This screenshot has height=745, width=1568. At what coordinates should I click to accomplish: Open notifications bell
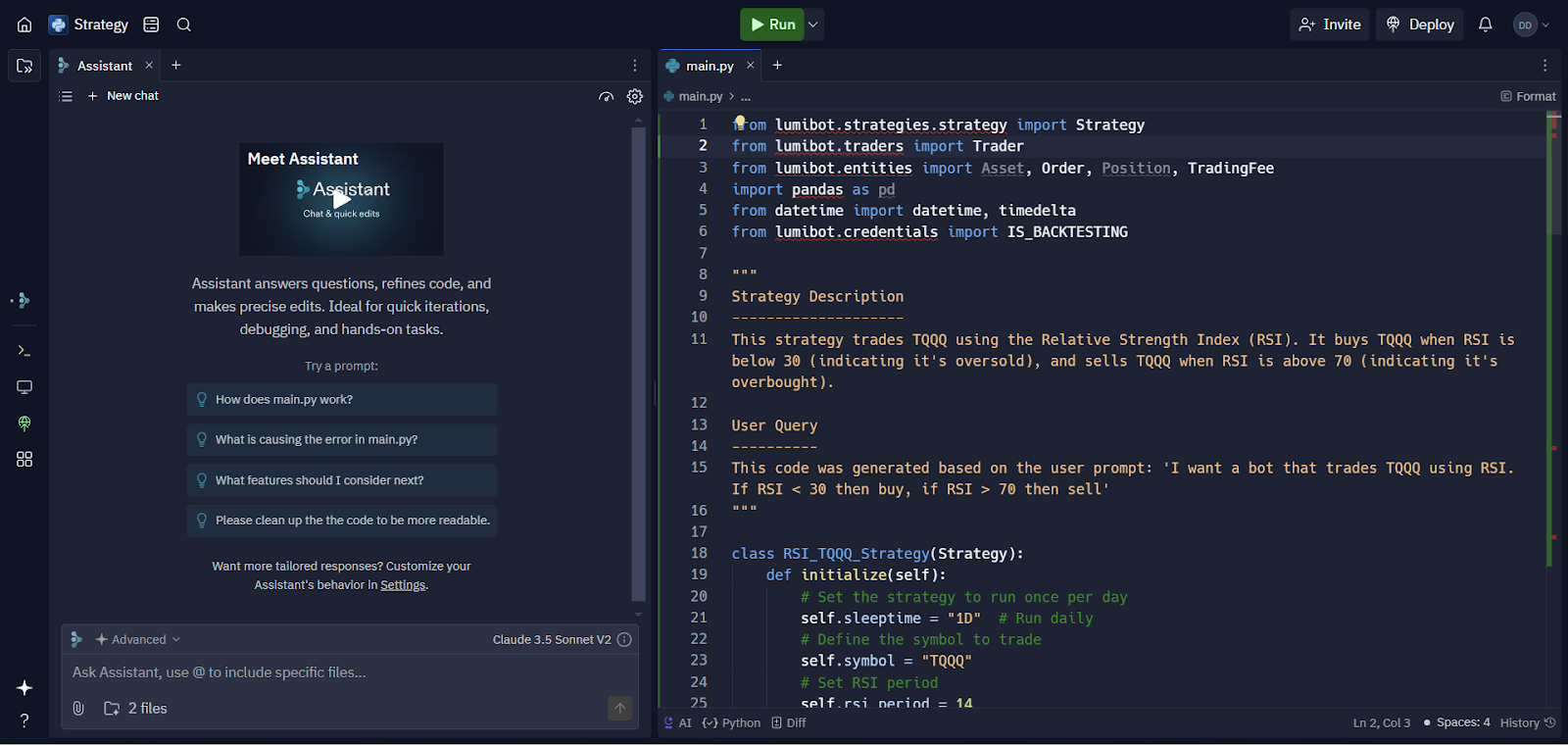coord(1486,25)
